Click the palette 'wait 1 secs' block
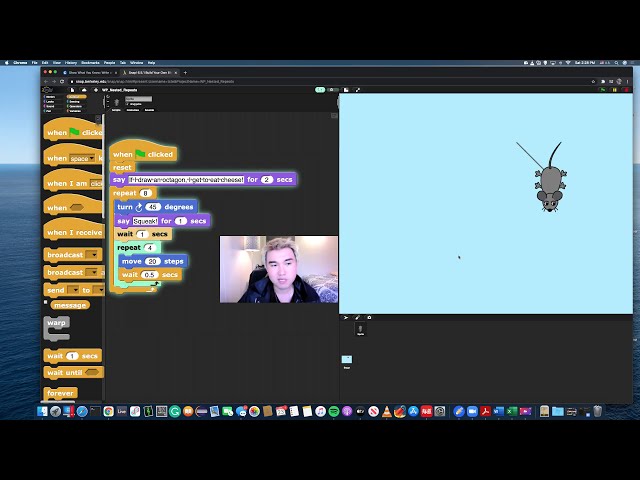This screenshot has width=640, height=480. coord(73,356)
